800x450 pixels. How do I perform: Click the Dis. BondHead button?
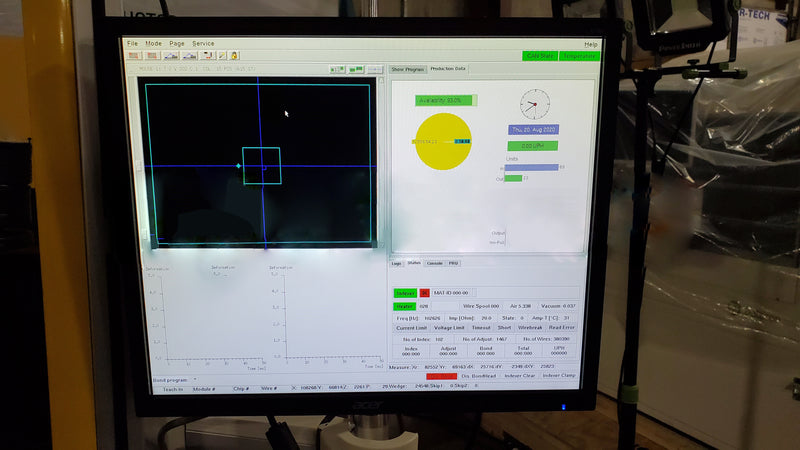coord(479,376)
